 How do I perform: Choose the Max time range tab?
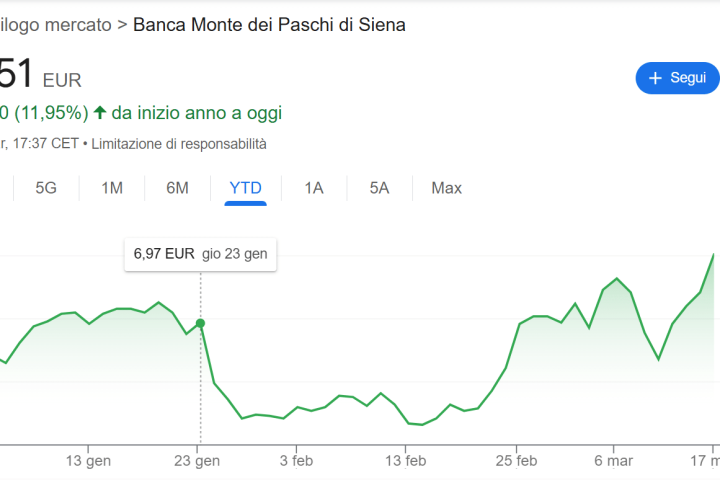click(446, 187)
